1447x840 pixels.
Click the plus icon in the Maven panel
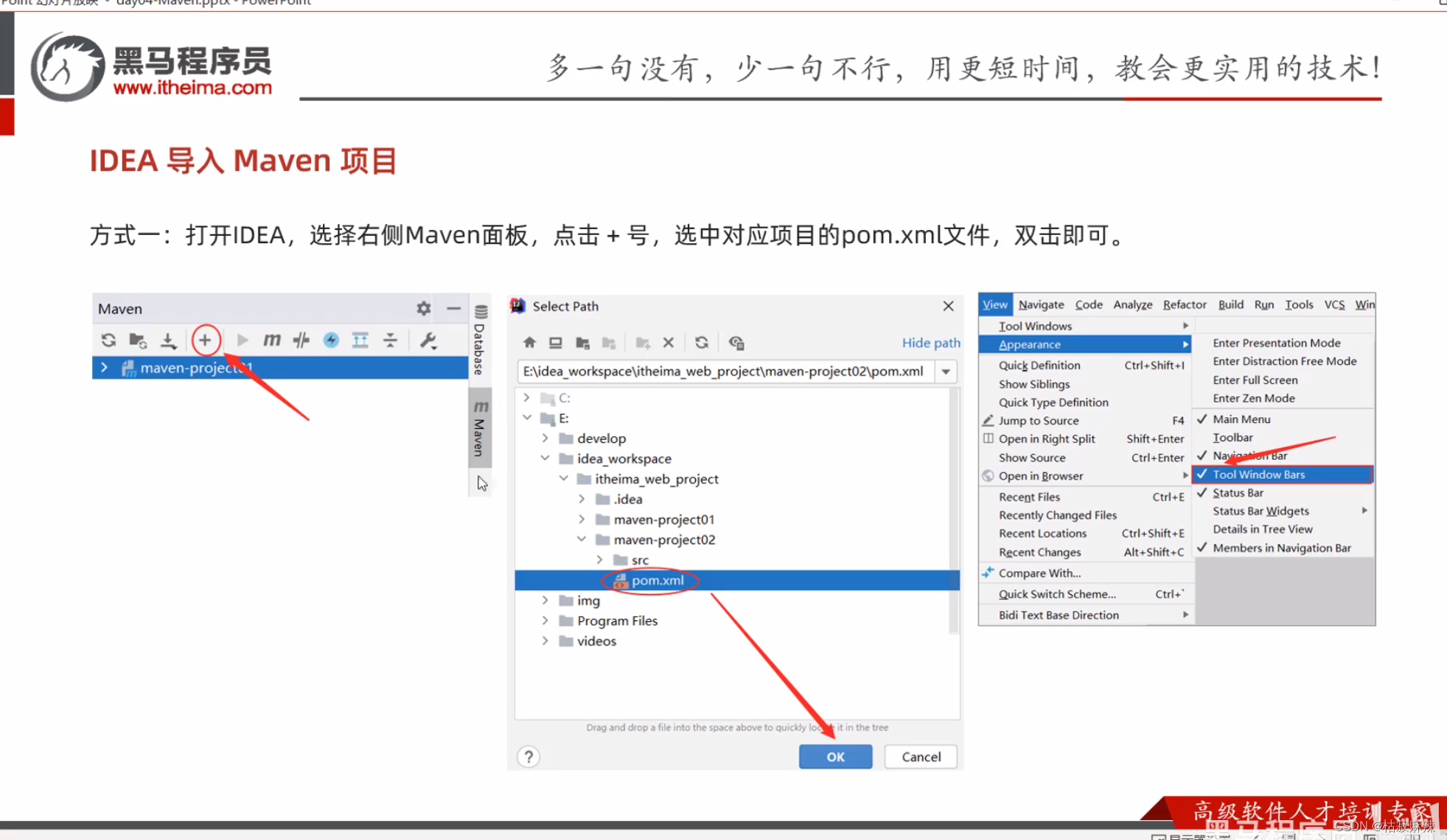(x=205, y=340)
